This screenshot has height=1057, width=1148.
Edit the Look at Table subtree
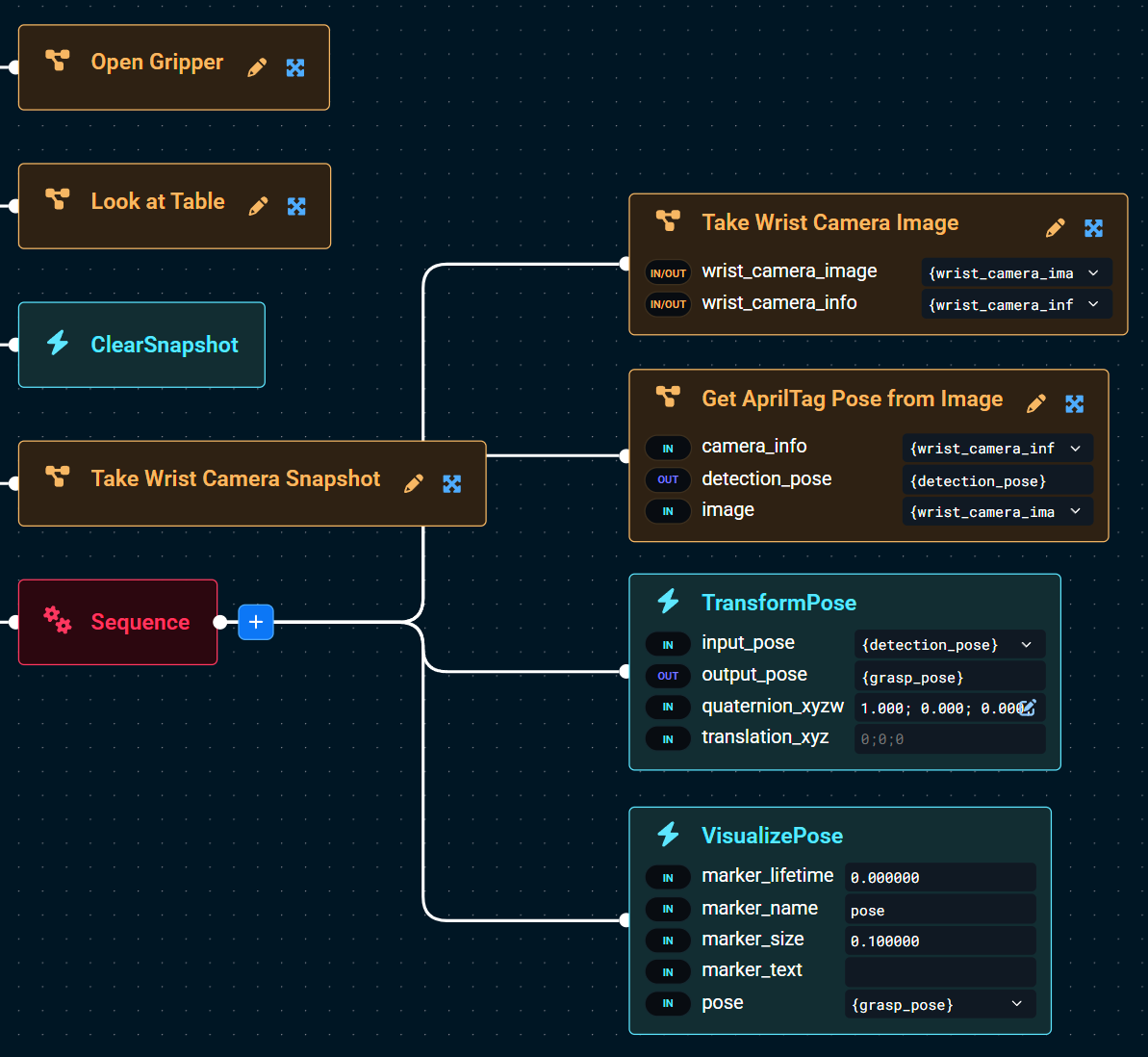click(258, 206)
